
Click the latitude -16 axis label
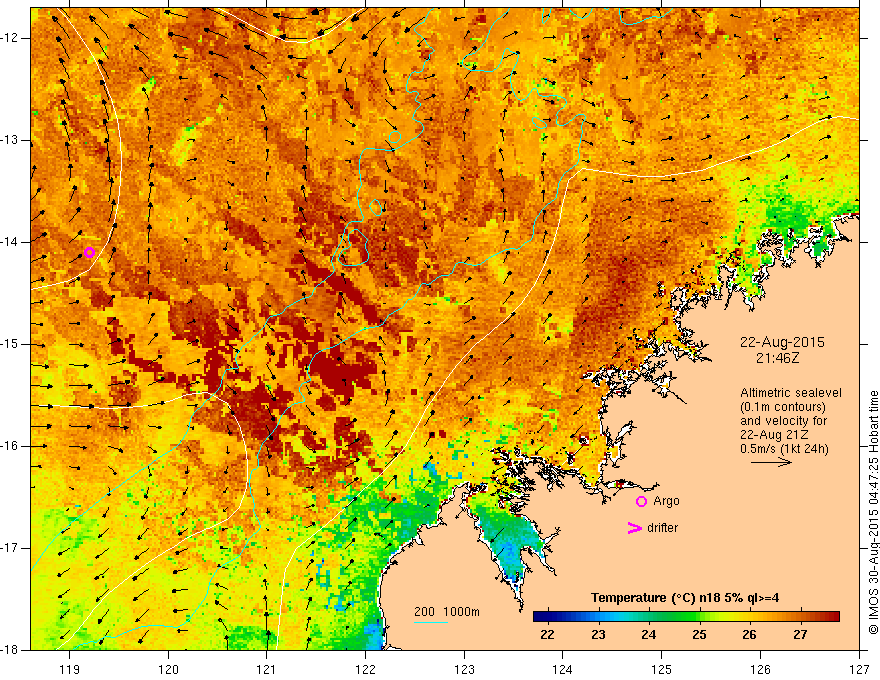click(x=11, y=447)
